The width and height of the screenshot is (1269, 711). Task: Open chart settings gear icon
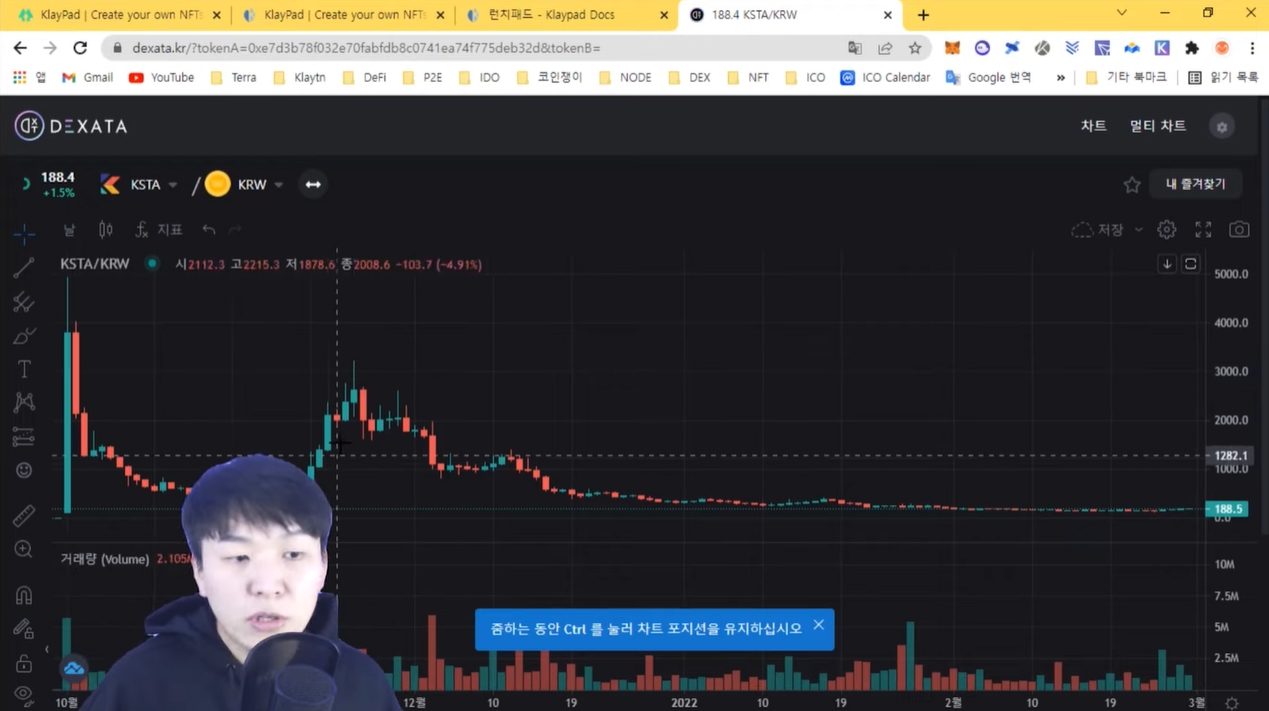[1166, 230]
